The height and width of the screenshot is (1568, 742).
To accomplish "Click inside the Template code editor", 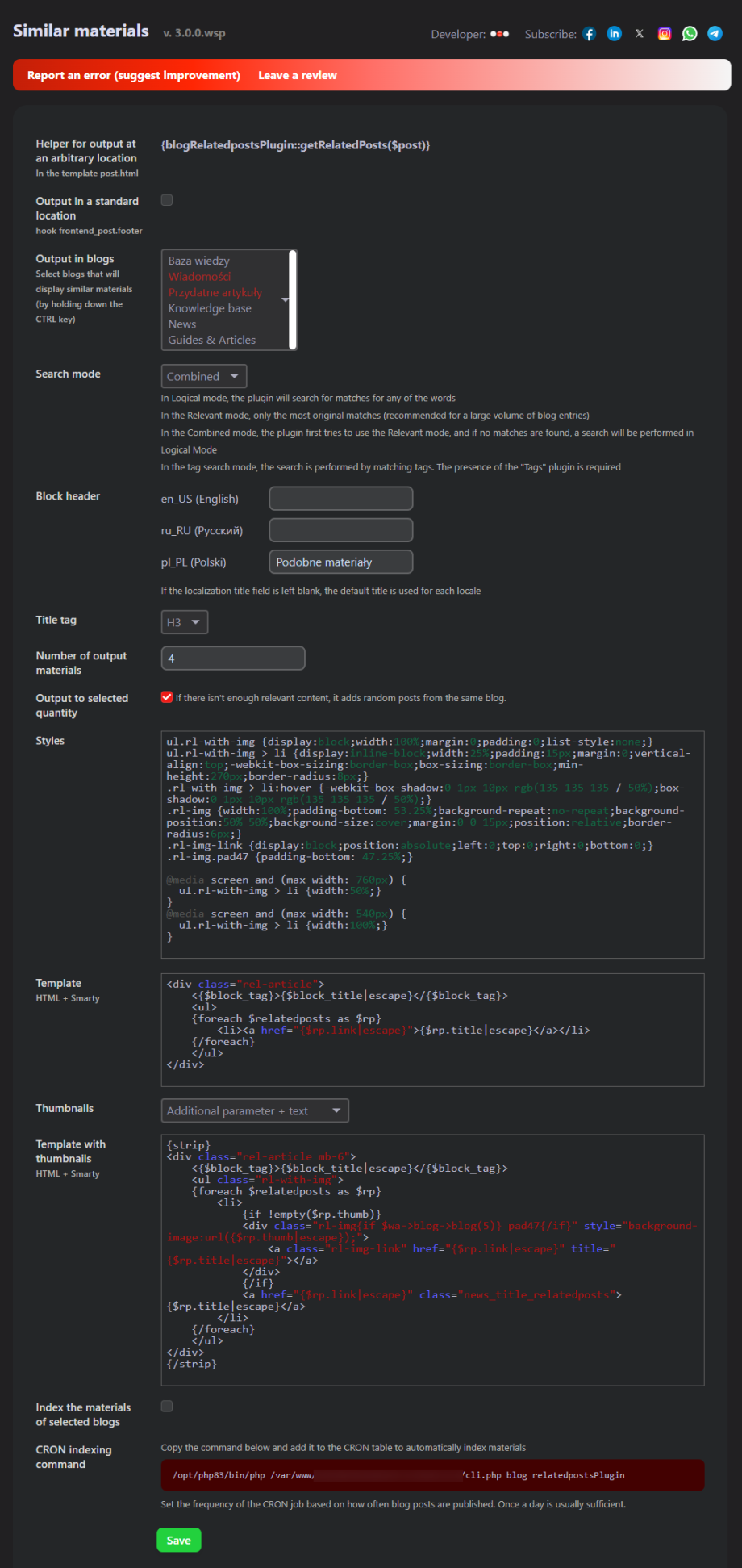I will 432,1030.
